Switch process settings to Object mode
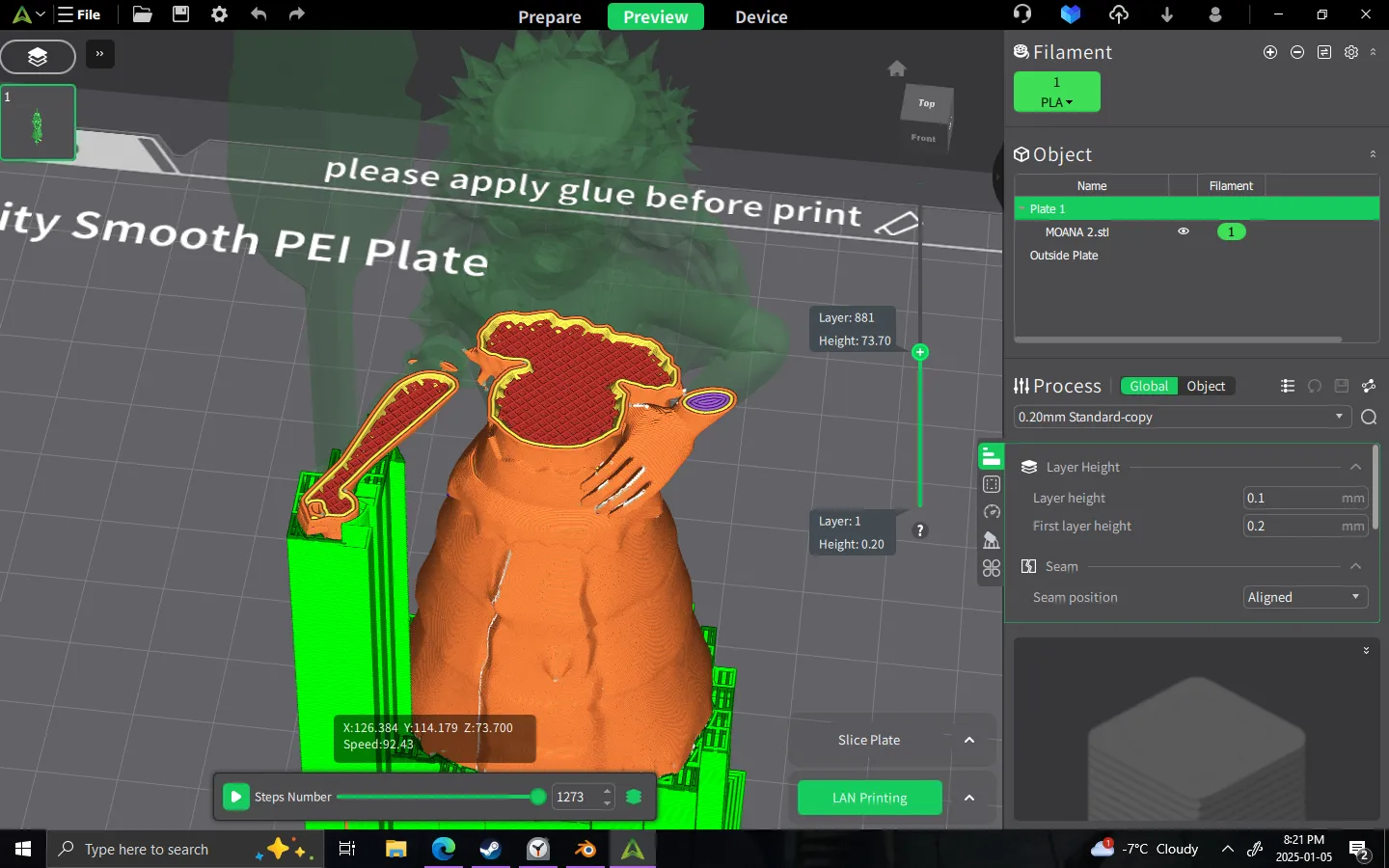Image resolution: width=1389 pixels, height=868 pixels. pos(1205,386)
